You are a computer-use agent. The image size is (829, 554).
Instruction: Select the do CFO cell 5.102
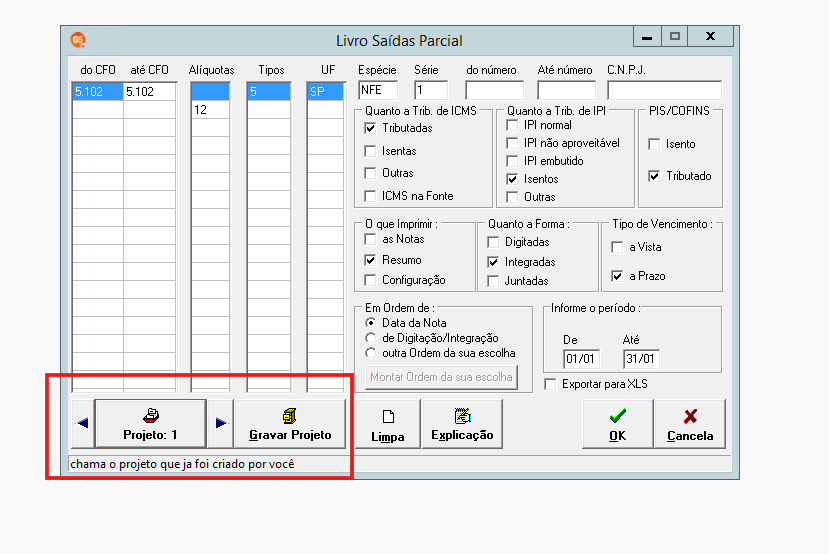98,92
